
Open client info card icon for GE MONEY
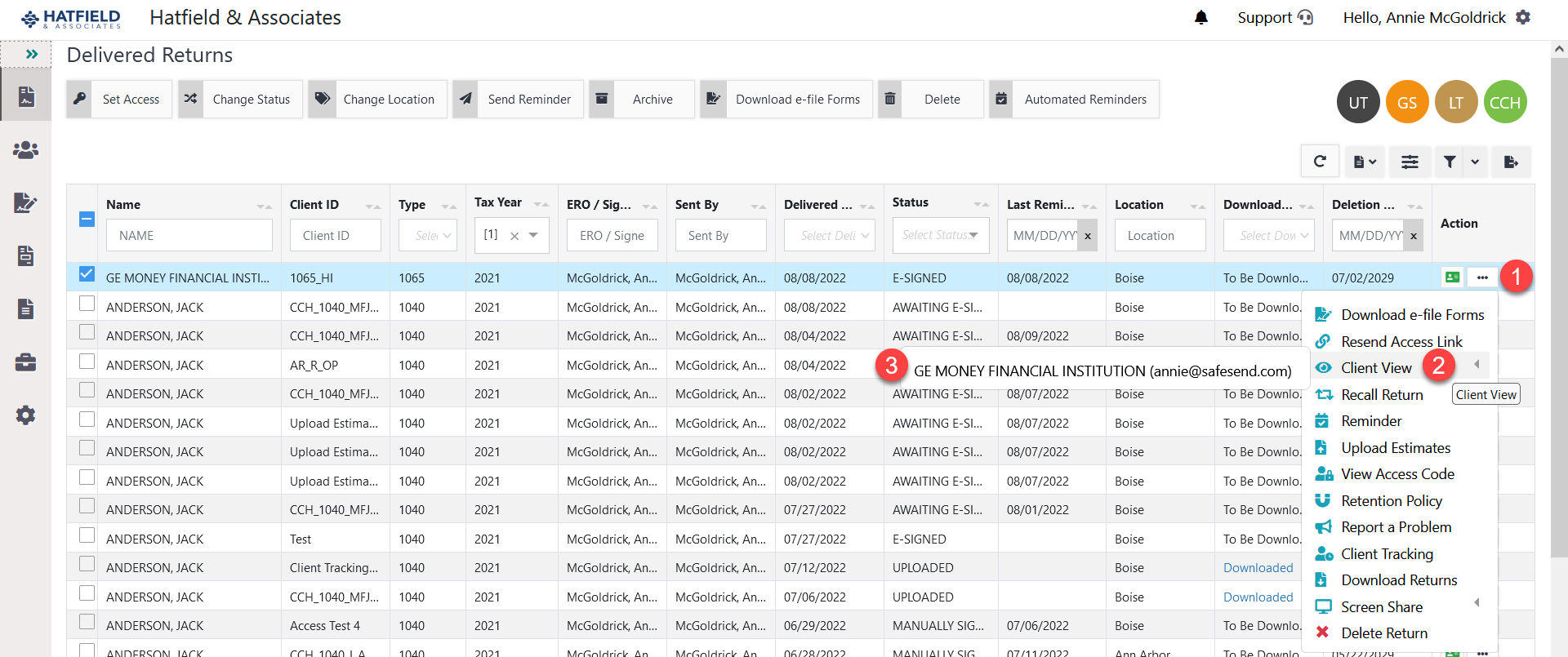1452,277
